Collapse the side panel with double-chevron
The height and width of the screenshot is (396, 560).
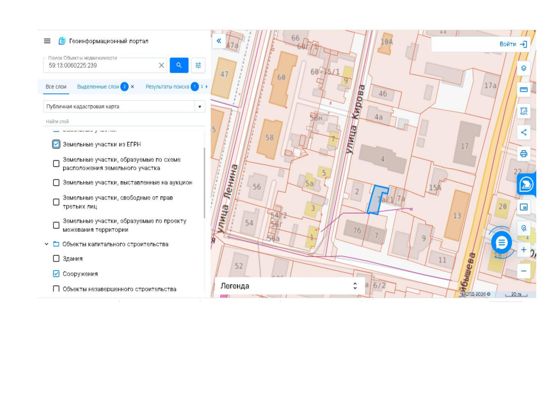(x=219, y=41)
